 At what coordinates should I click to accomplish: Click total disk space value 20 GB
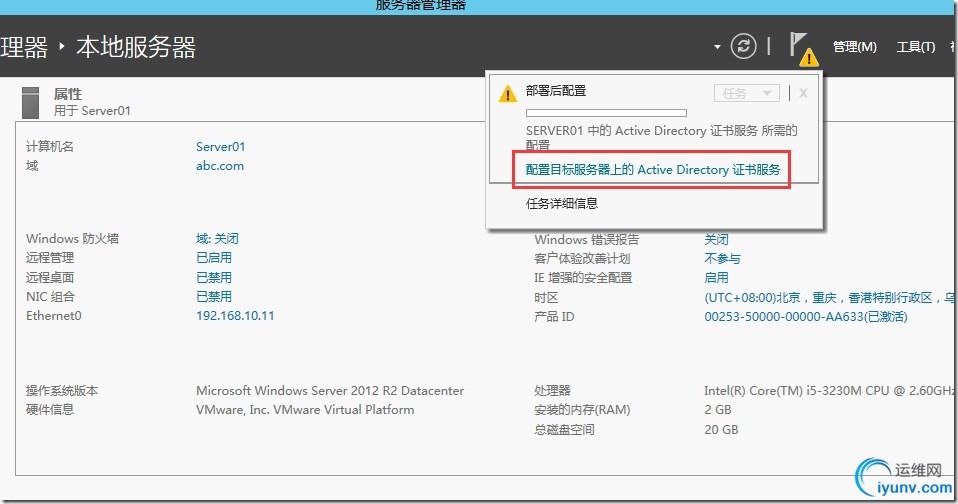pos(722,429)
